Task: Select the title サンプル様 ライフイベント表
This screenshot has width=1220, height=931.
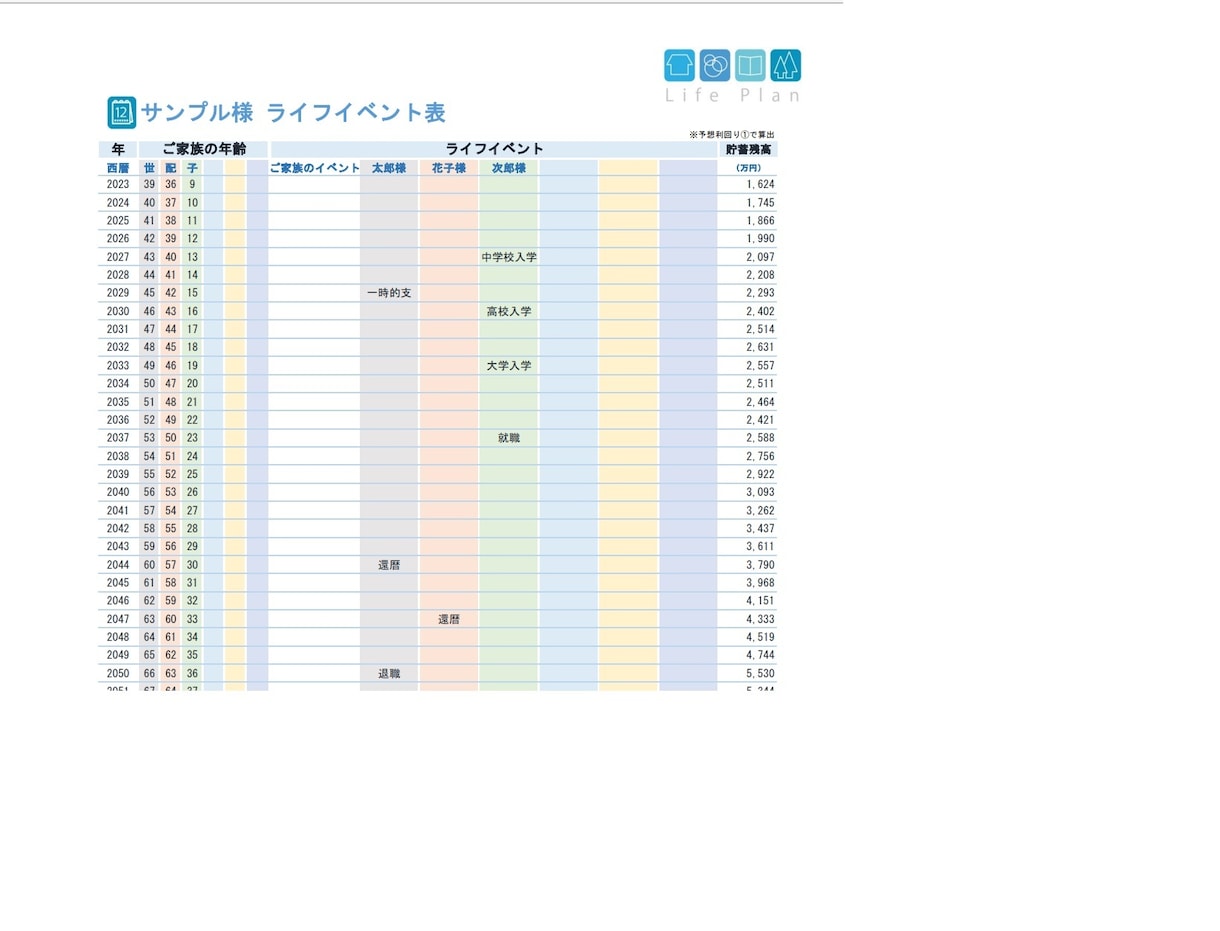Action: [293, 112]
